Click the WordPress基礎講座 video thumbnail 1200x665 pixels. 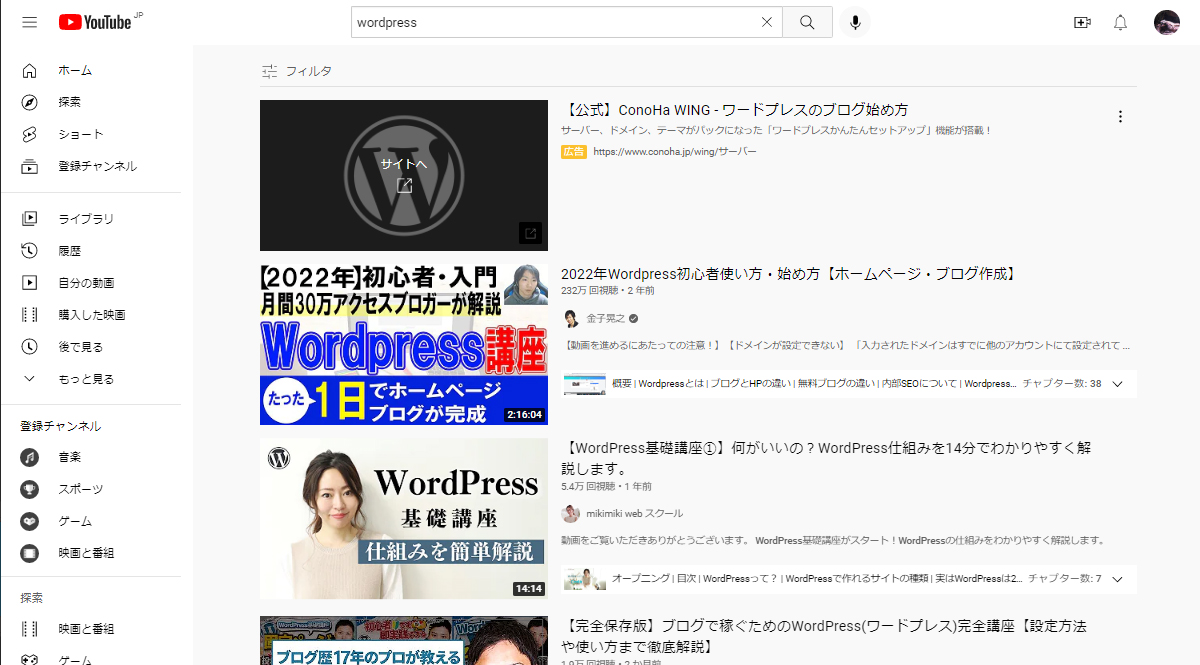[404, 518]
